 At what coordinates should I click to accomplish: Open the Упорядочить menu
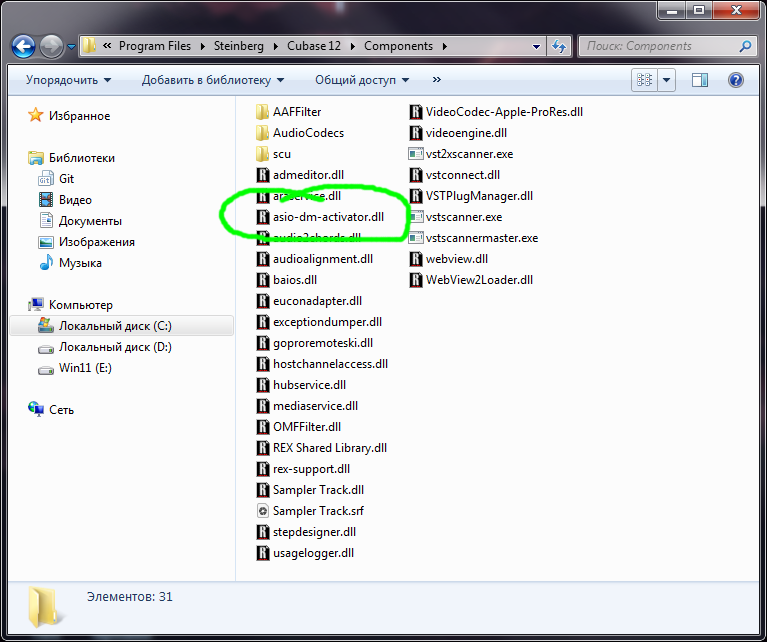(x=68, y=80)
